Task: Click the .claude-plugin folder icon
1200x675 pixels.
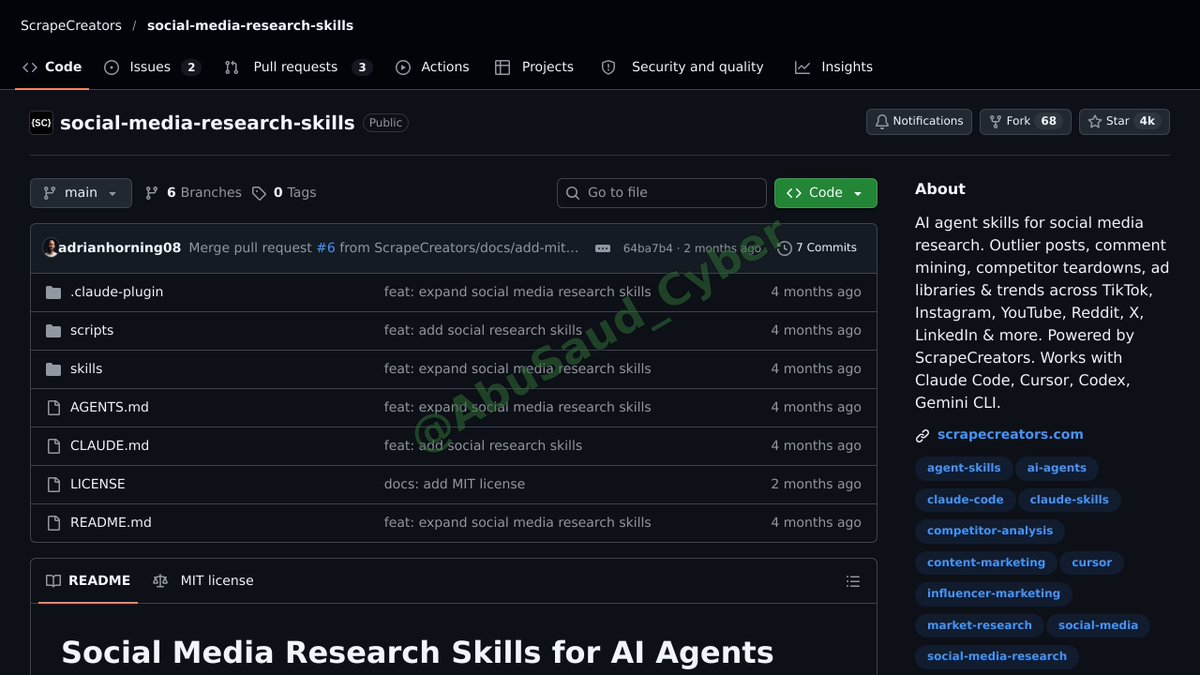Action: (54, 292)
